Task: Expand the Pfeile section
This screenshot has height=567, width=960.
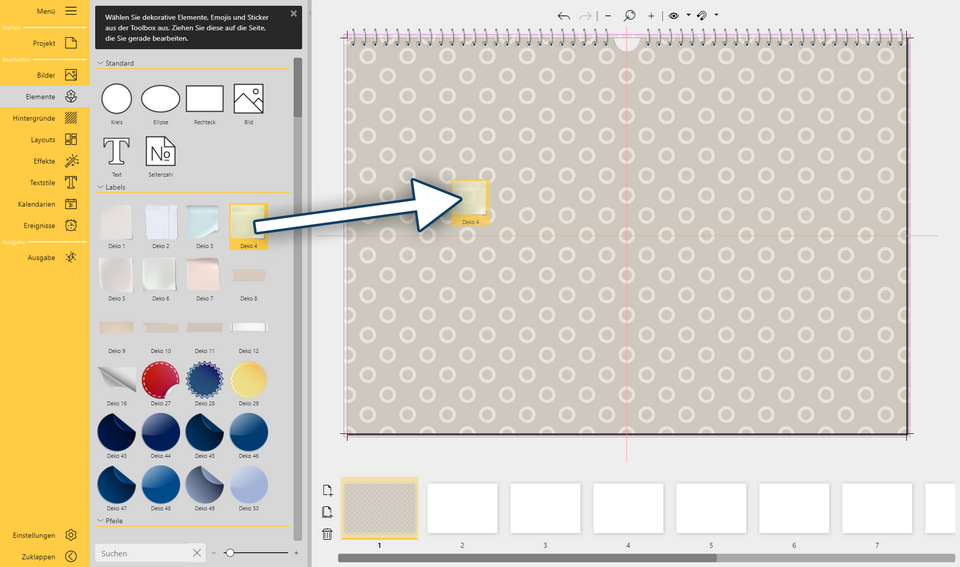Action: click(x=101, y=521)
